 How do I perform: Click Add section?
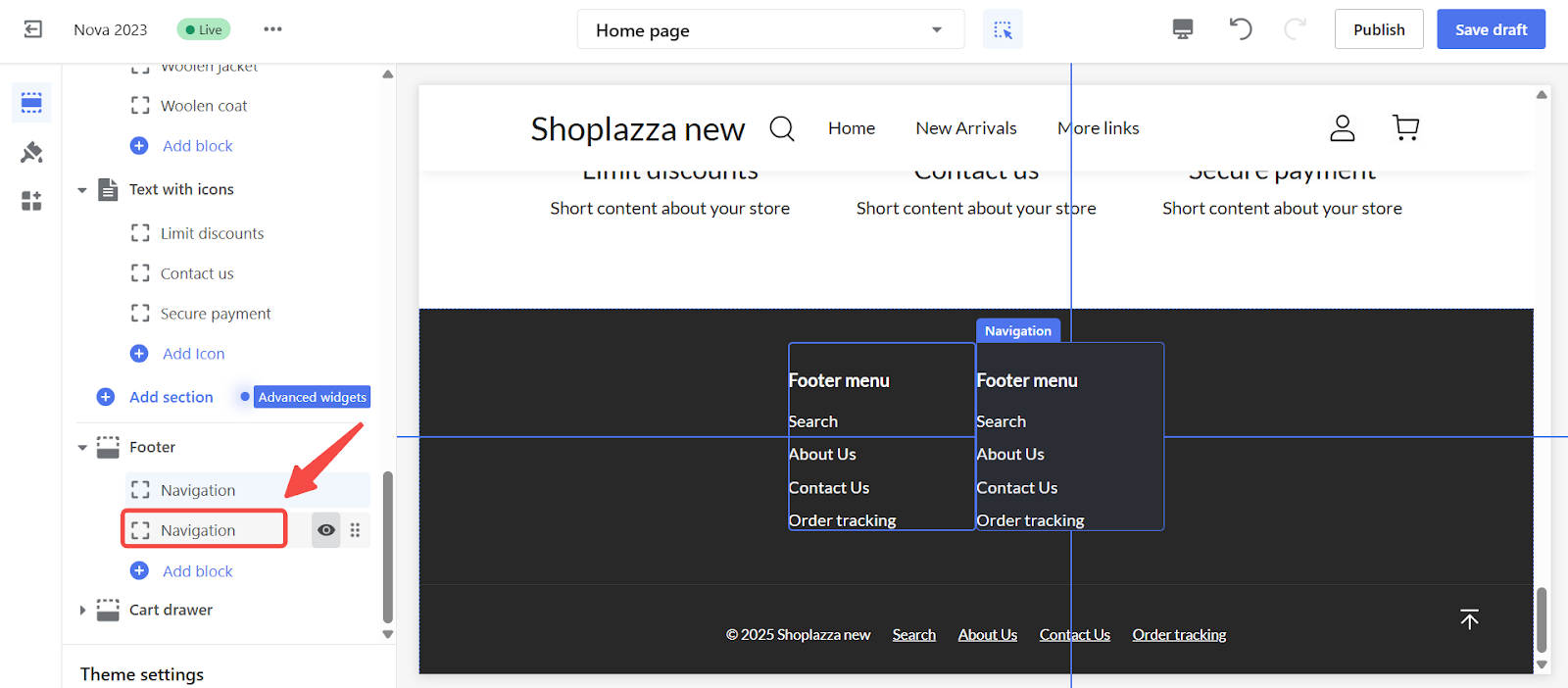(171, 397)
